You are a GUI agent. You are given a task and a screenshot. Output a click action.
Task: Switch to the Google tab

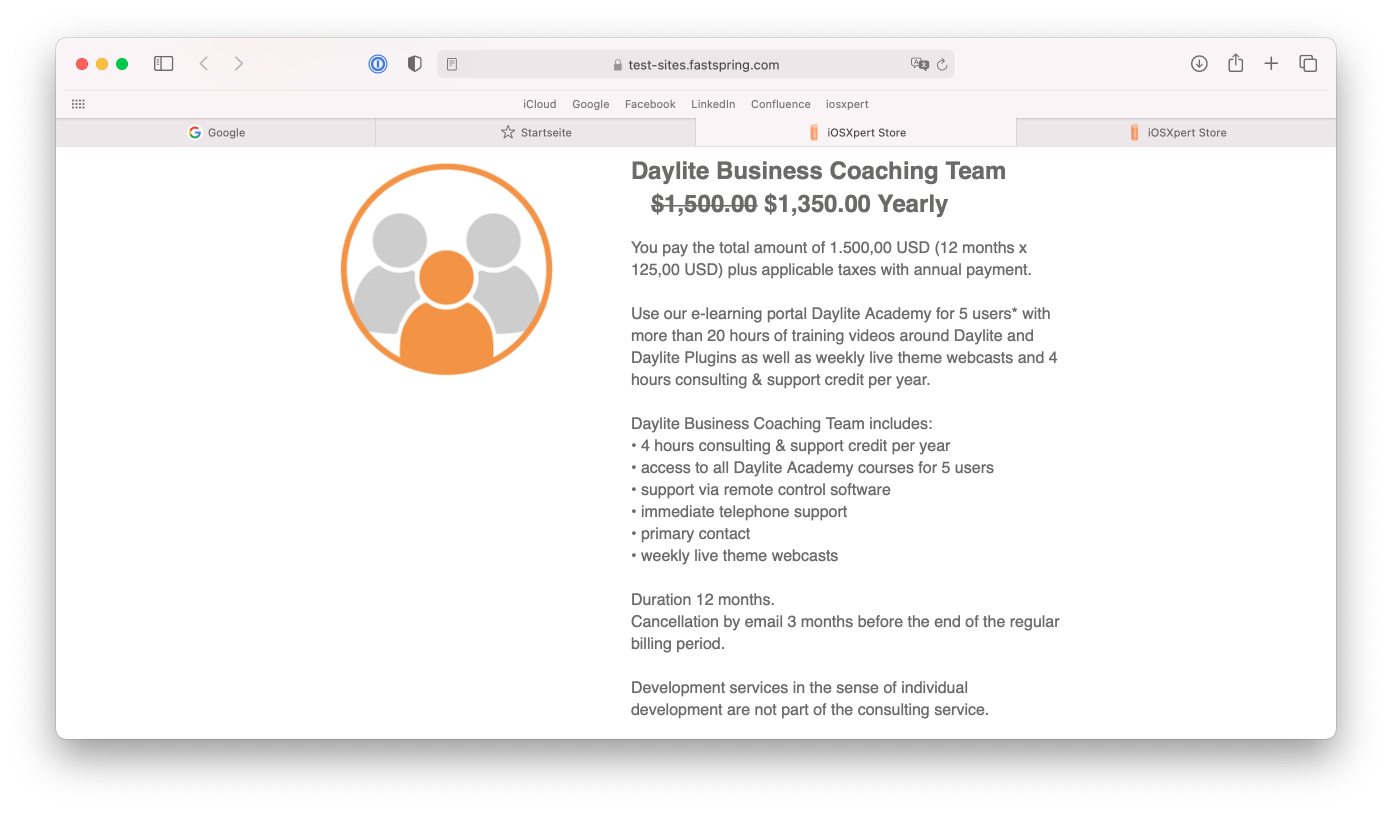point(216,132)
